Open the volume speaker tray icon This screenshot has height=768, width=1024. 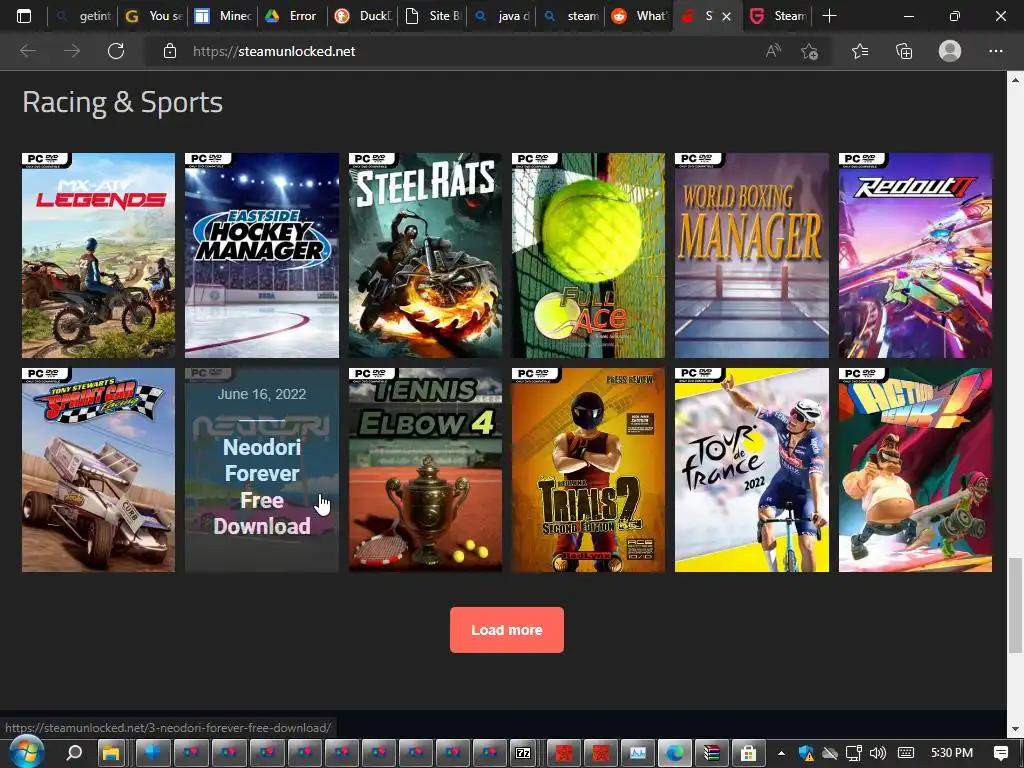(x=878, y=753)
